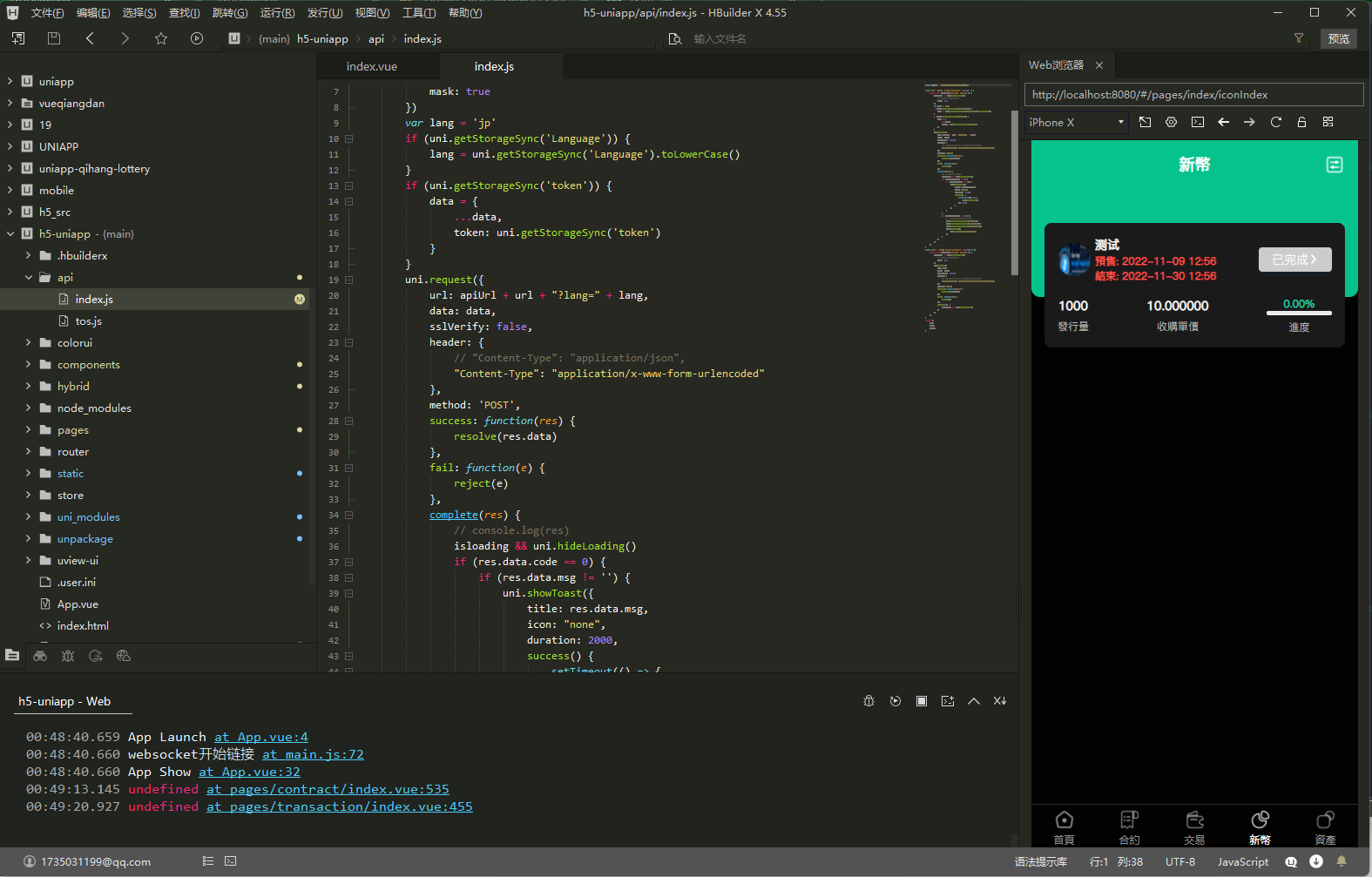This screenshot has height=877, width=1372.
Task: Open the web browser console terminal icon
Action: coord(1198,122)
